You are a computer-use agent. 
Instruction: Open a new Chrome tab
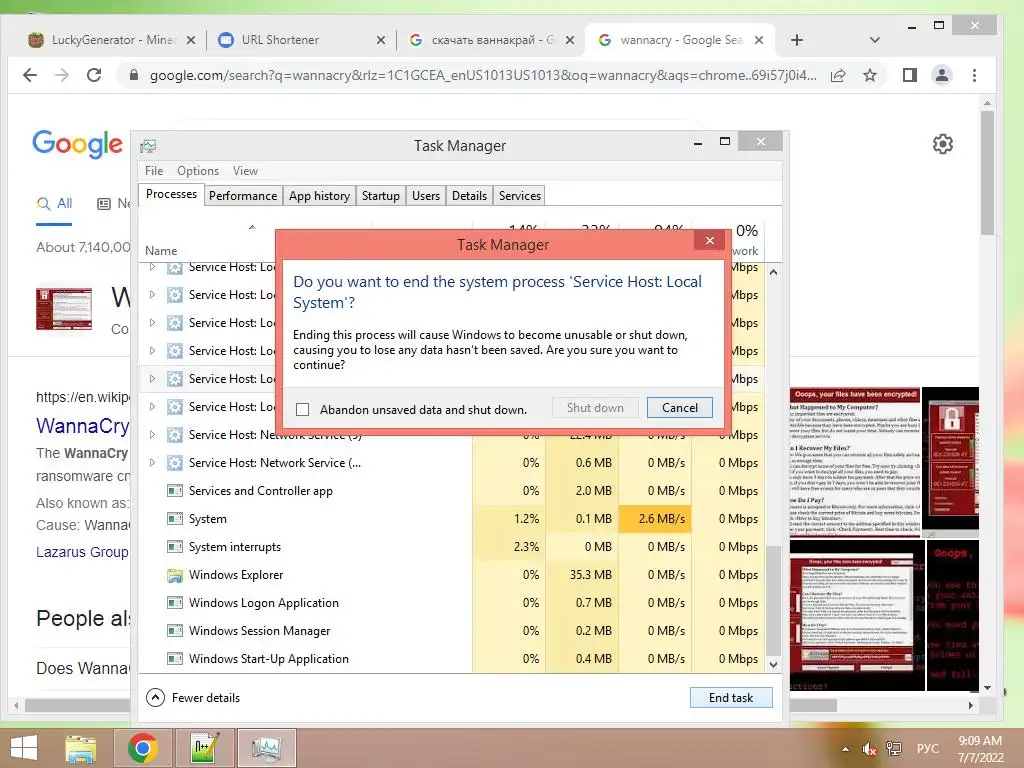point(797,40)
